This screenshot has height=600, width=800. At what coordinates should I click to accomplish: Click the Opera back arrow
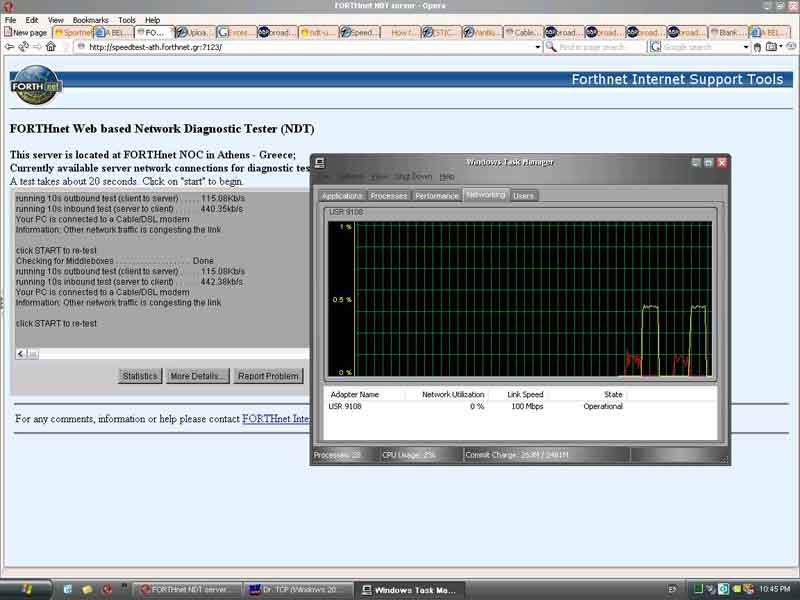pyautogui.click(x=9, y=47)
